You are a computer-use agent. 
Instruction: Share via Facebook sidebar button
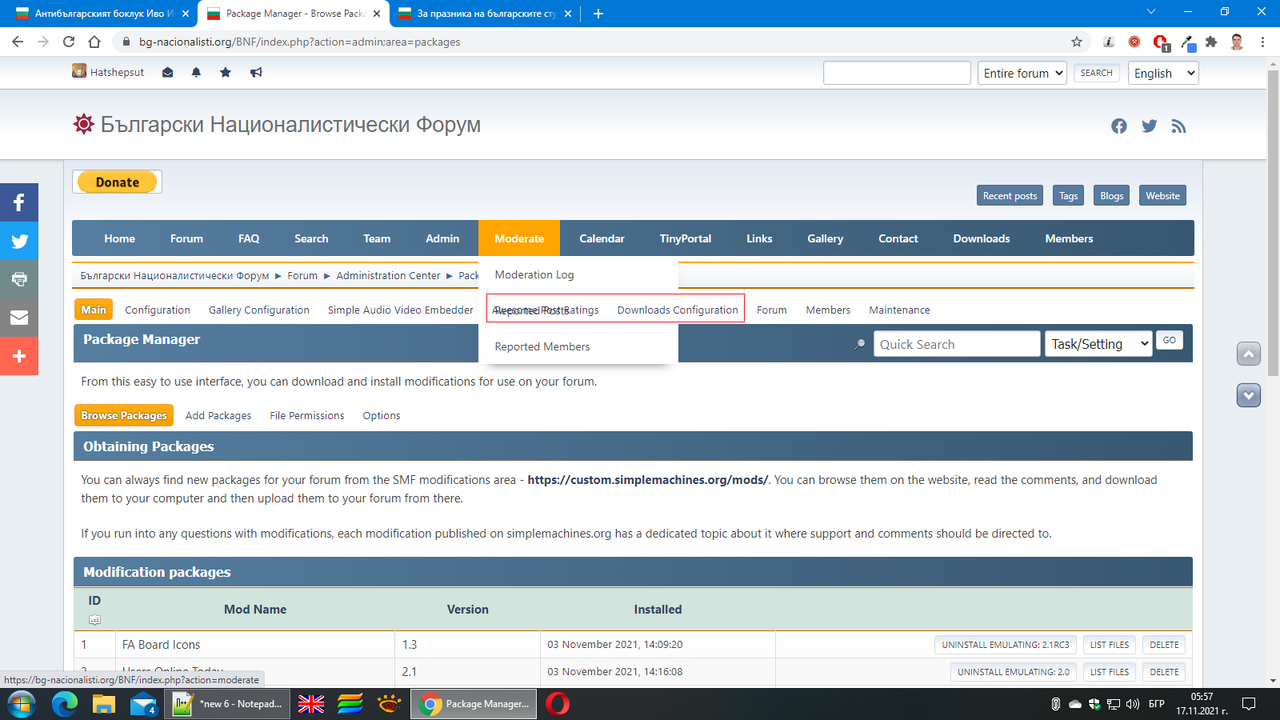point(19,203)
